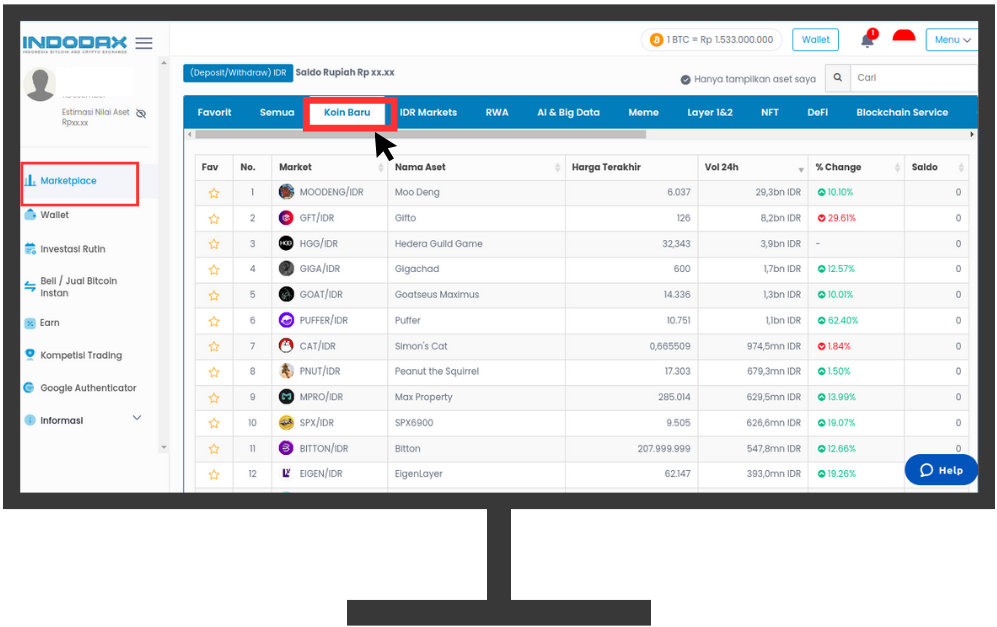The image size is (997, 627).
Task: Favorite the GOAT/IDR star
Action: [214, 296]
